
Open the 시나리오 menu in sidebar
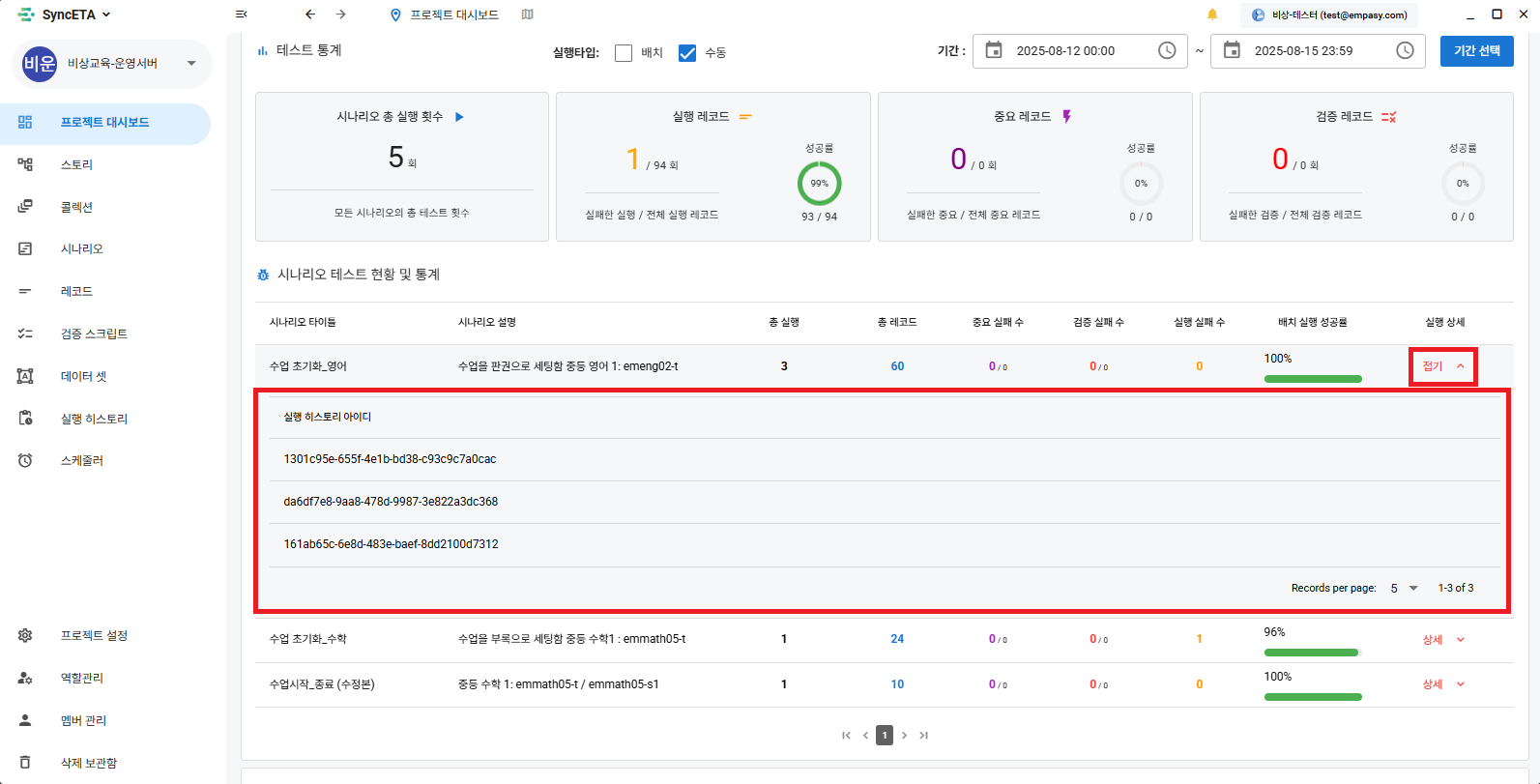82,249
